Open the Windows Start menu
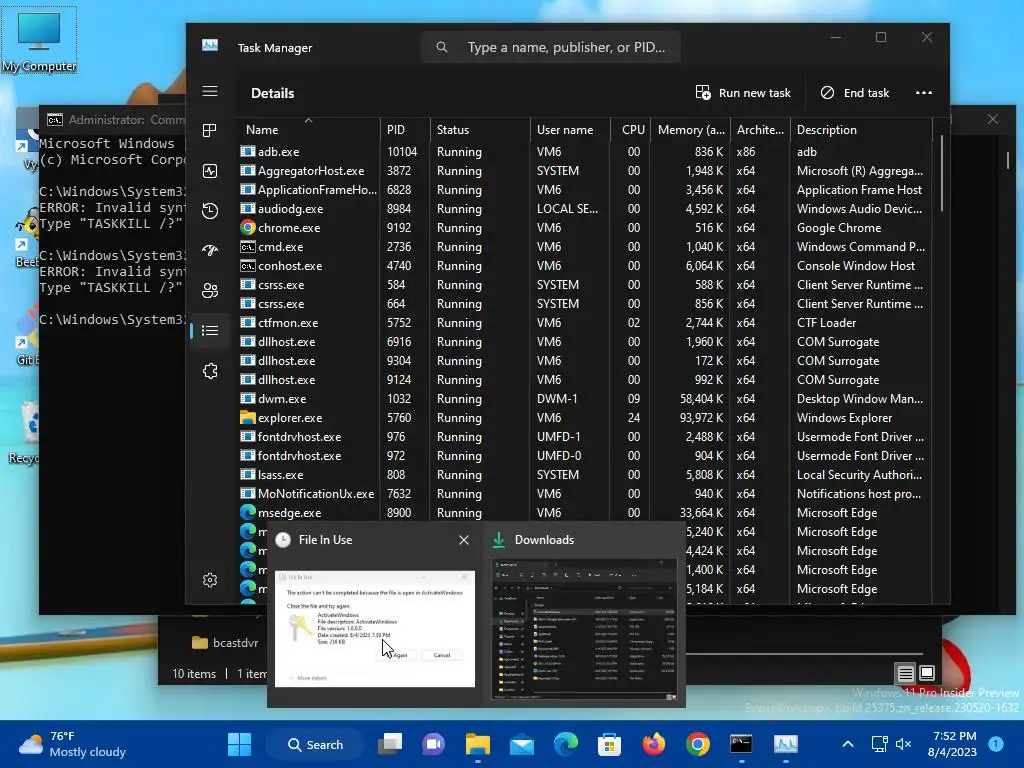Screen dimensions: 1024x768 [x=239, y=744]
